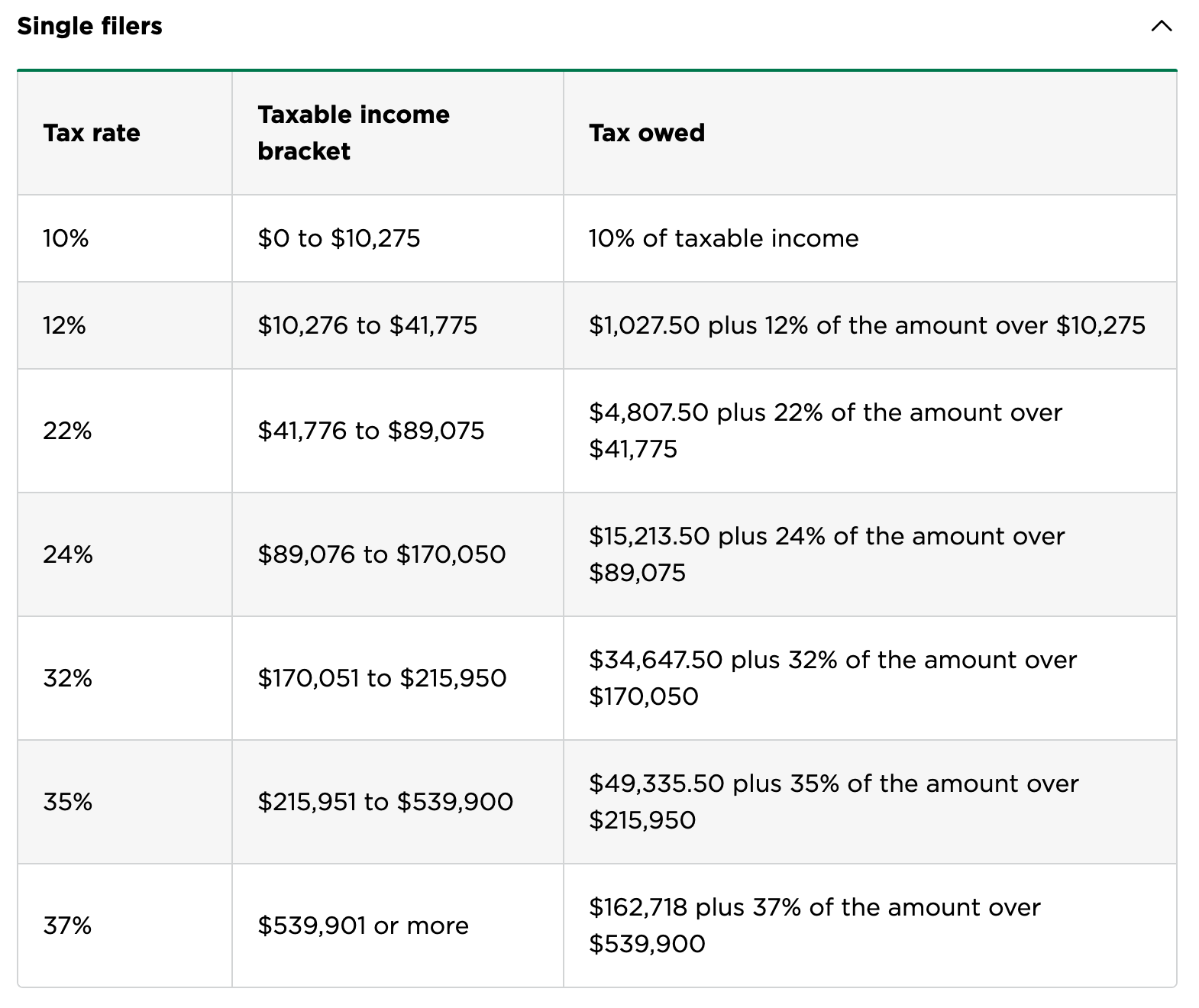This screenshot has width=1199, height=1008.
Task: Click the $10,276 to $41,775 bracket
Action: click(x=367, y=325)
